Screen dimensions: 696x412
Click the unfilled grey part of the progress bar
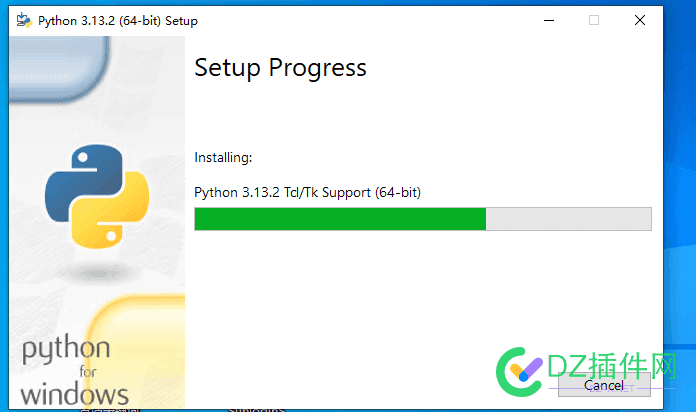coord(569,219)
